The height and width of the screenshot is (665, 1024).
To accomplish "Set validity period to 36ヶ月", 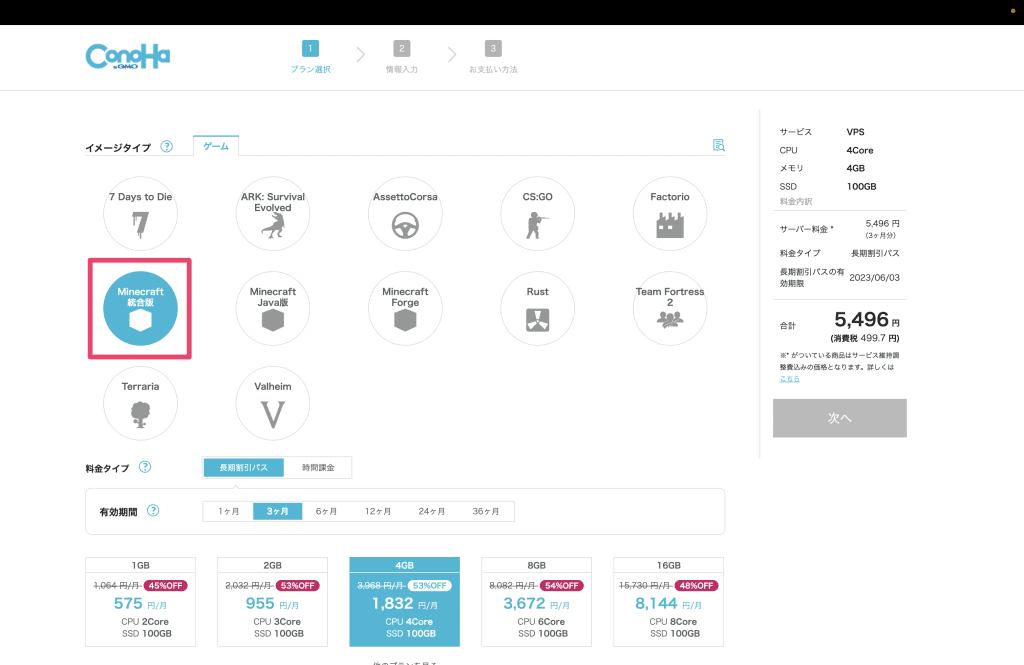I will 486,511.
